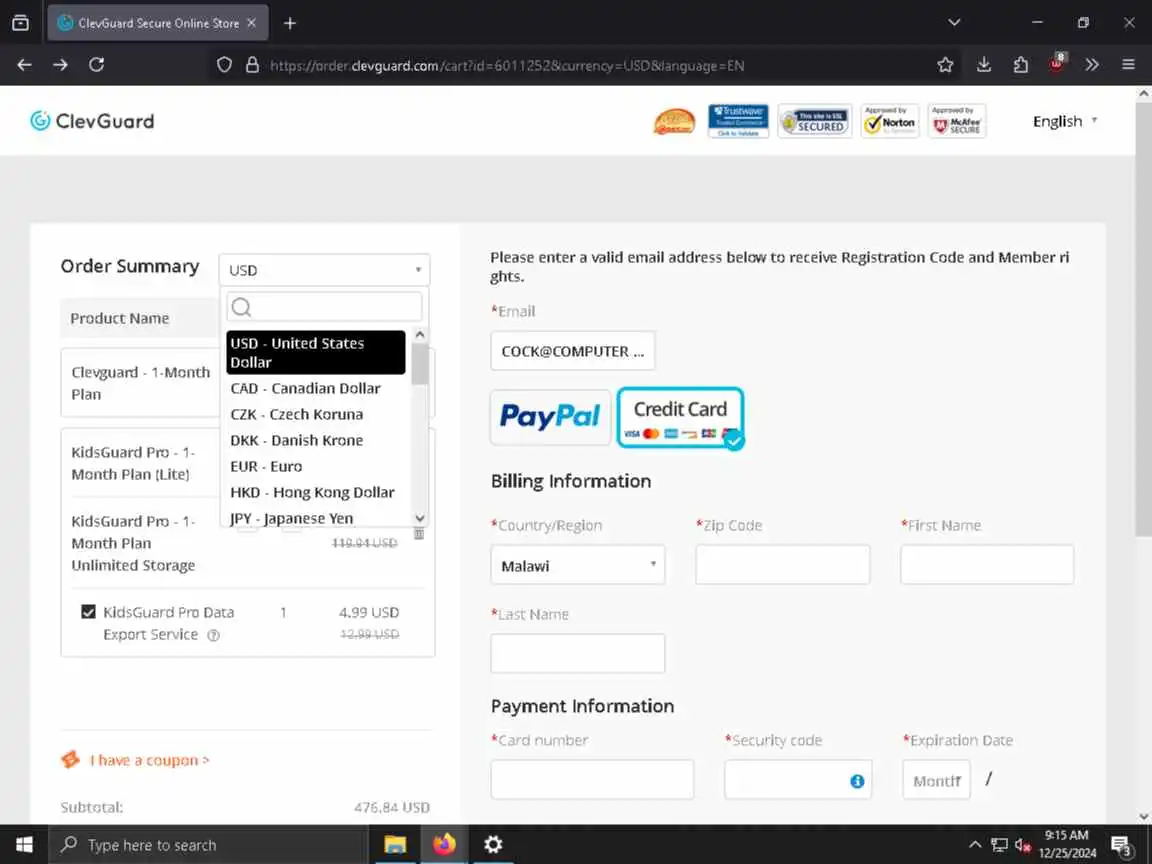Image resolution: width=1152 pixels, height=864 pixels.
Task: Go forward with the browser forward arrow
Action: pyautogui.click(x=60, y=65)
